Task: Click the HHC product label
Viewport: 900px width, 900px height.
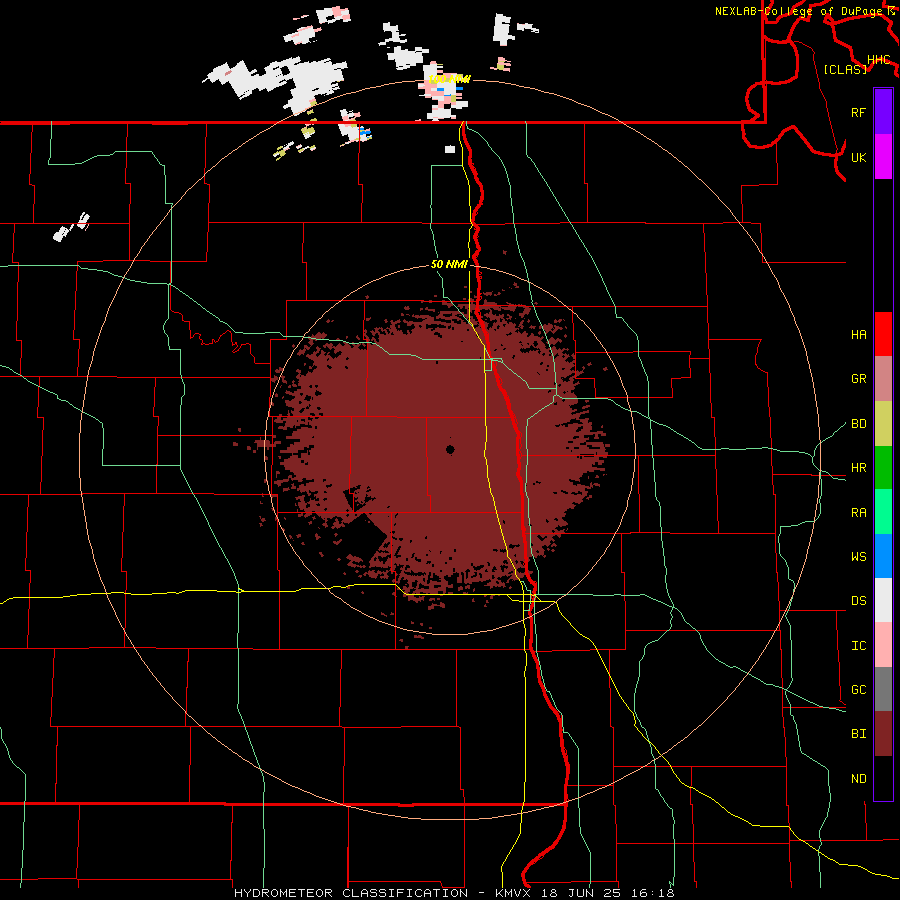Action: coord(878,60)
